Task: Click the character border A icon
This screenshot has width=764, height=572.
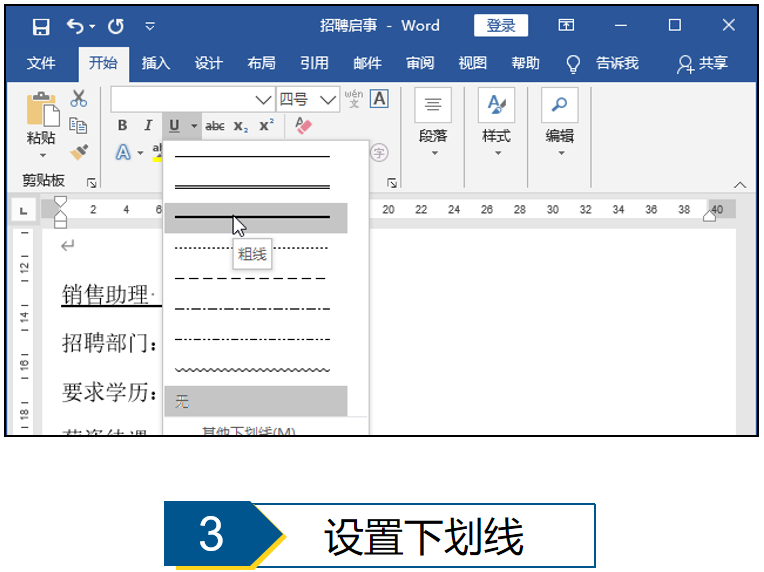Action: click(379, 98)
